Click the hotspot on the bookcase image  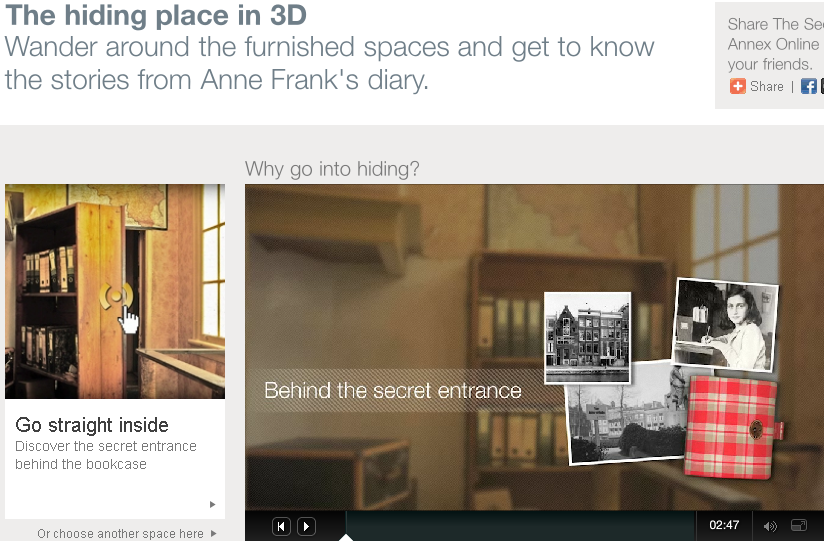116,296
